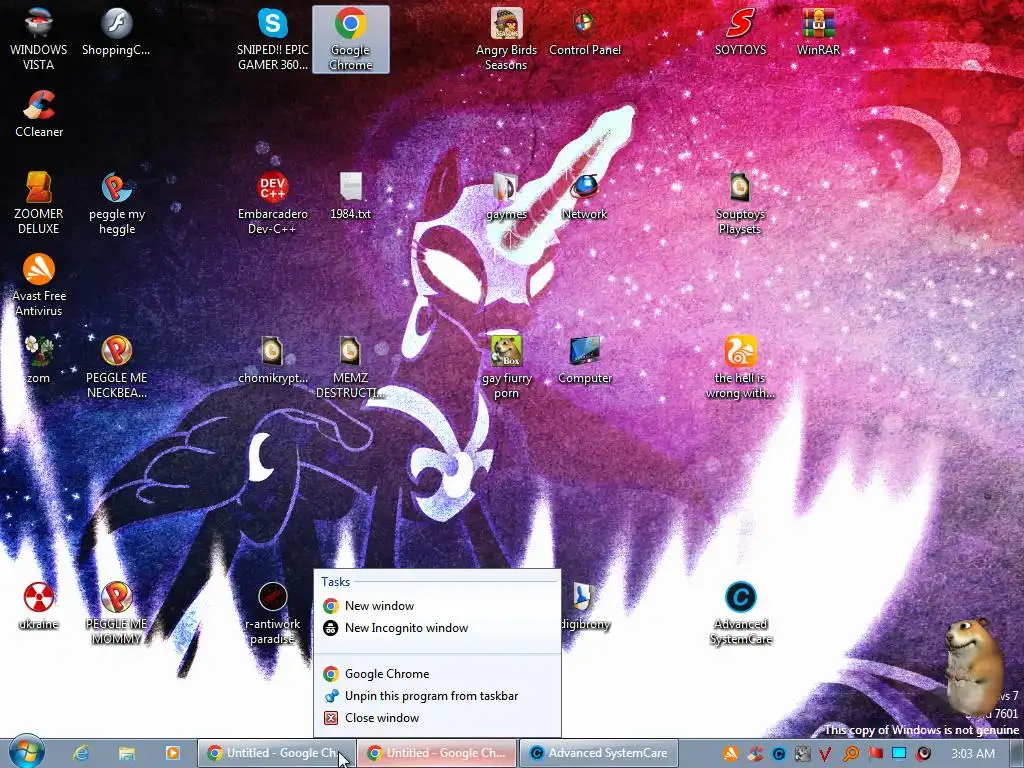Select the Control Panel desktop icon

[584, 33]
